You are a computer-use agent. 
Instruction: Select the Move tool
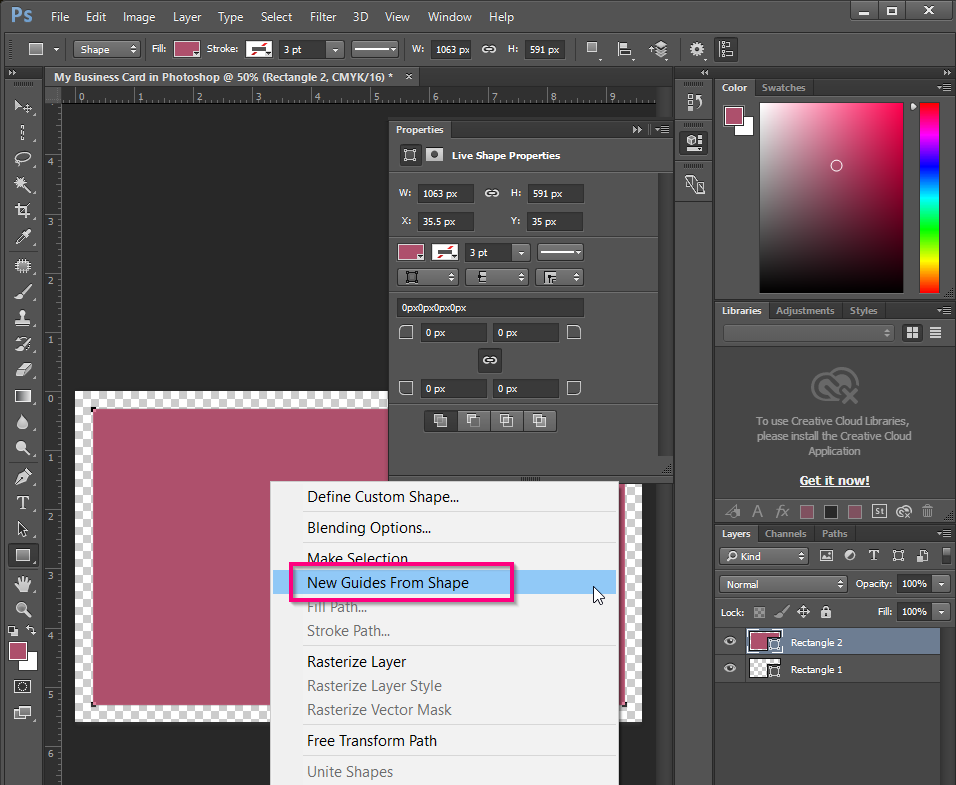click(24, 107)
